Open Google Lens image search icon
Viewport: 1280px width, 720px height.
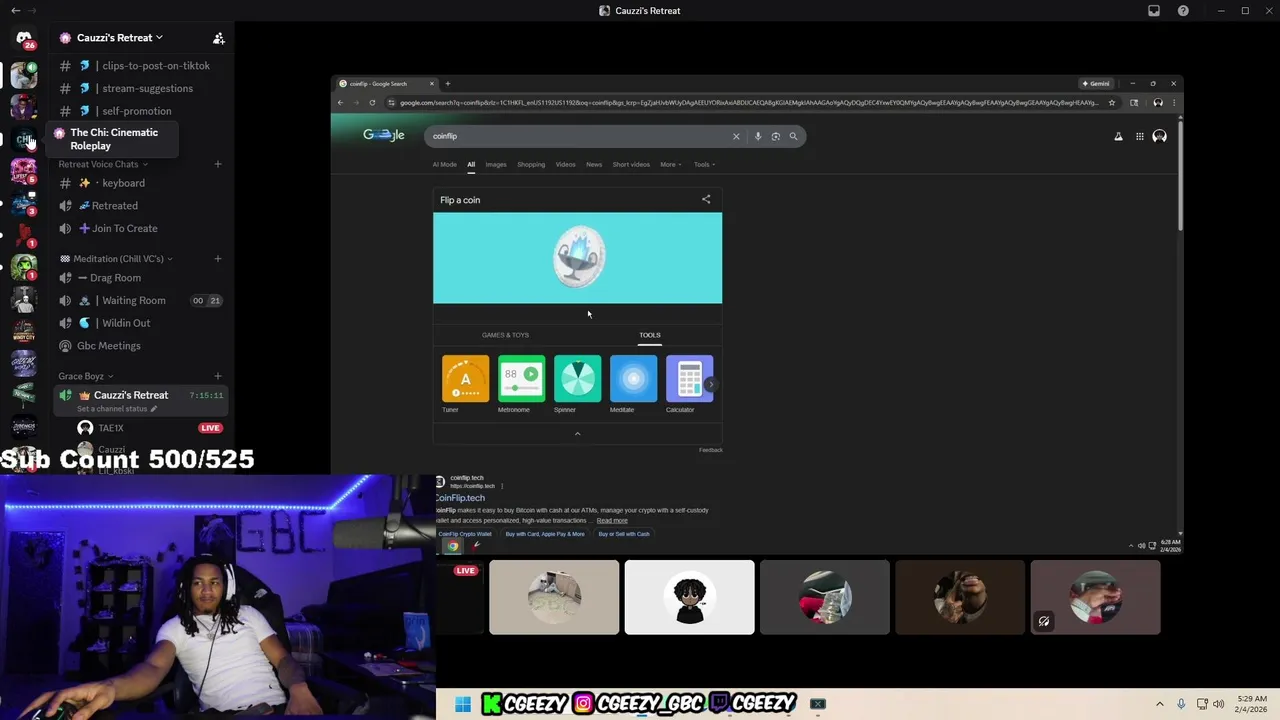775,136
